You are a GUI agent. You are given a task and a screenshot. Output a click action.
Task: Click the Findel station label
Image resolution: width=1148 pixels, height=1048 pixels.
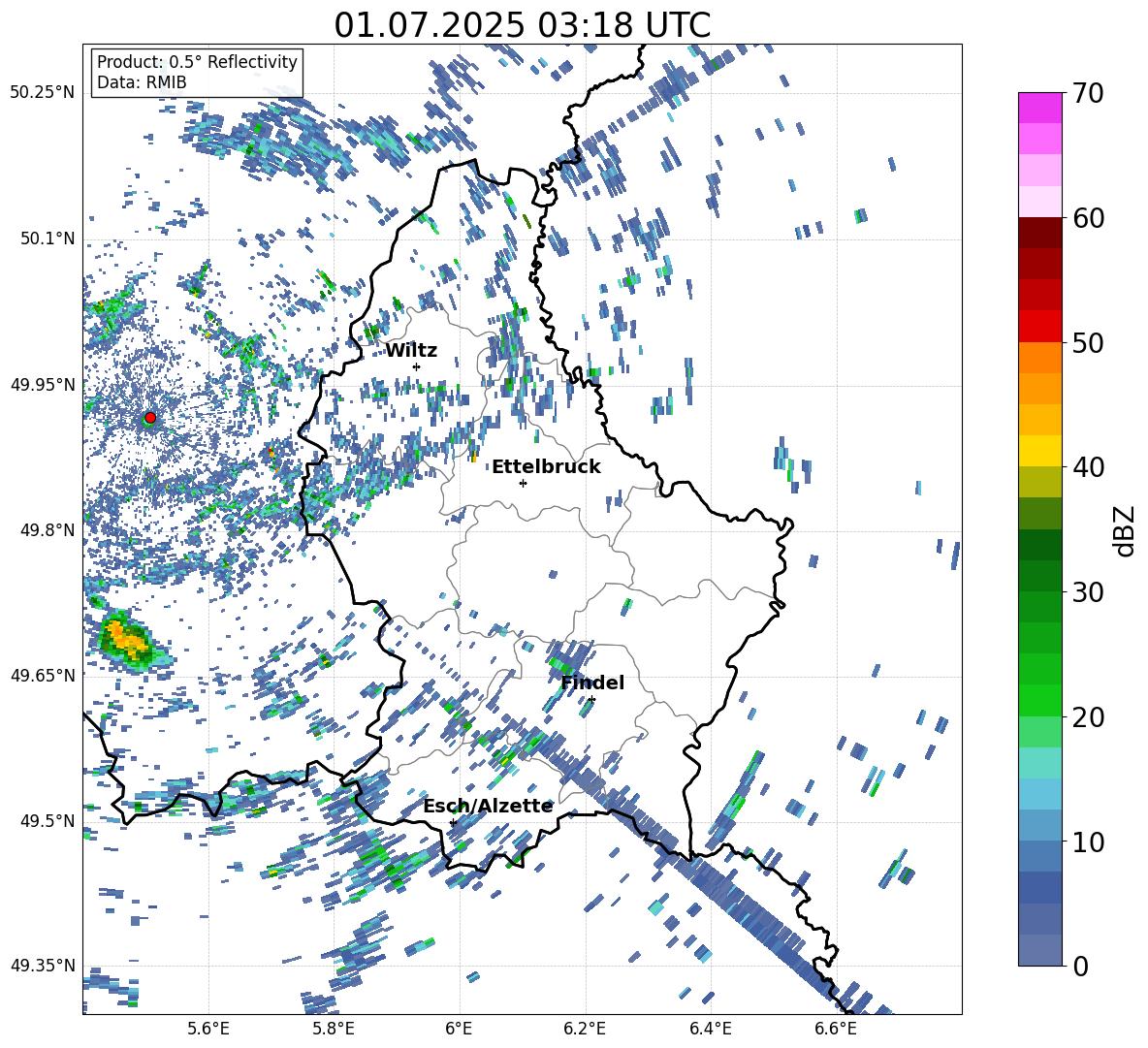click(592, 683)
